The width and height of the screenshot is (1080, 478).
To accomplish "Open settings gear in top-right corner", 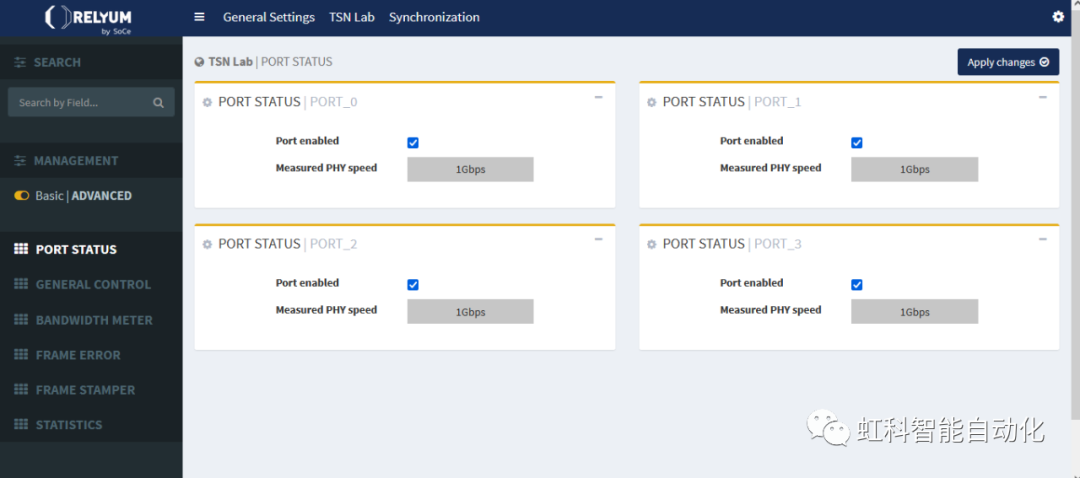I will pos(1058,17).
